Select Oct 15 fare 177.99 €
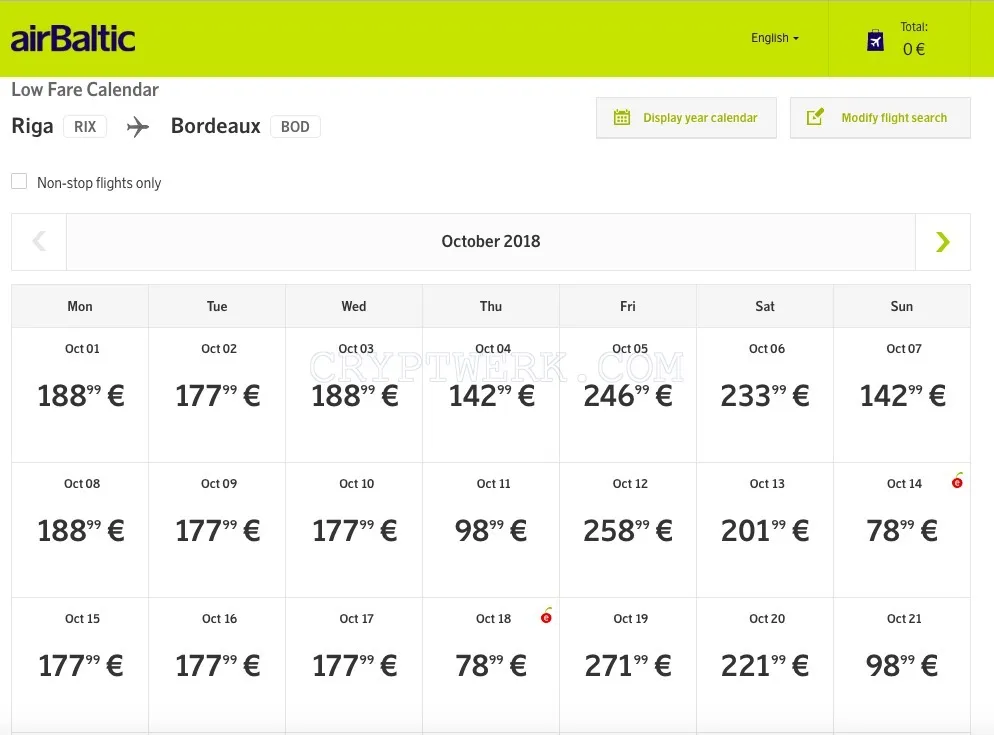Image resolution: width=994 pixels, height=735 pixels. coord(80,665)
